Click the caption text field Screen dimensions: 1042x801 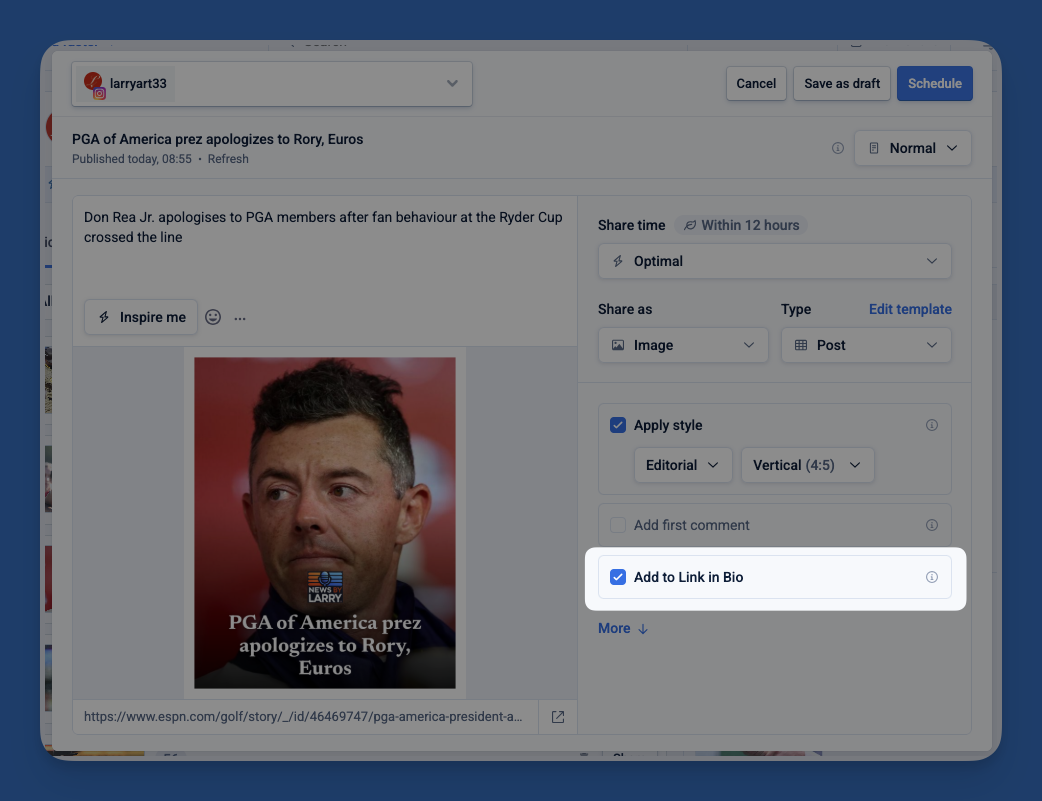[324, 250]
